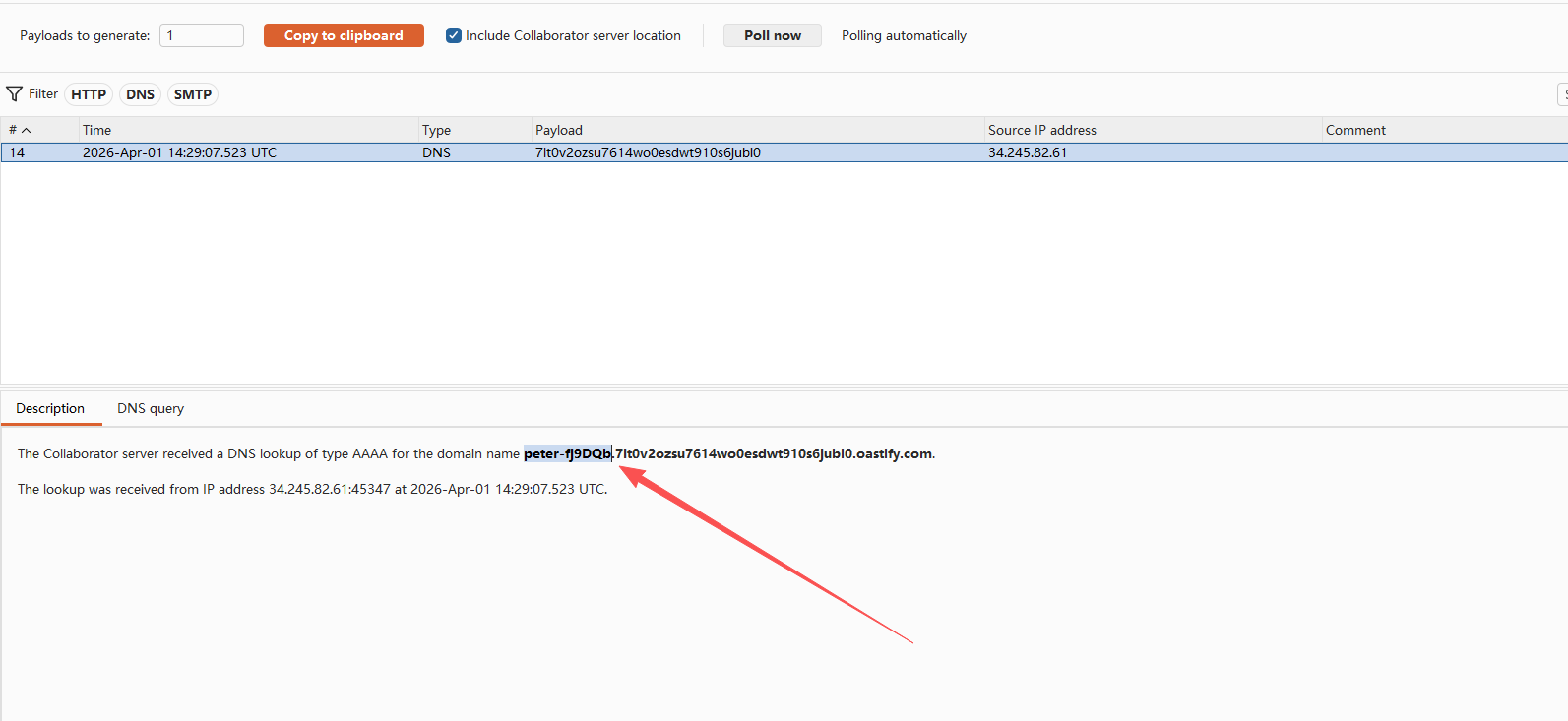1568x721 pixels.
Task: Click the Filter funnel icon
Action: [x=15, y=94]
